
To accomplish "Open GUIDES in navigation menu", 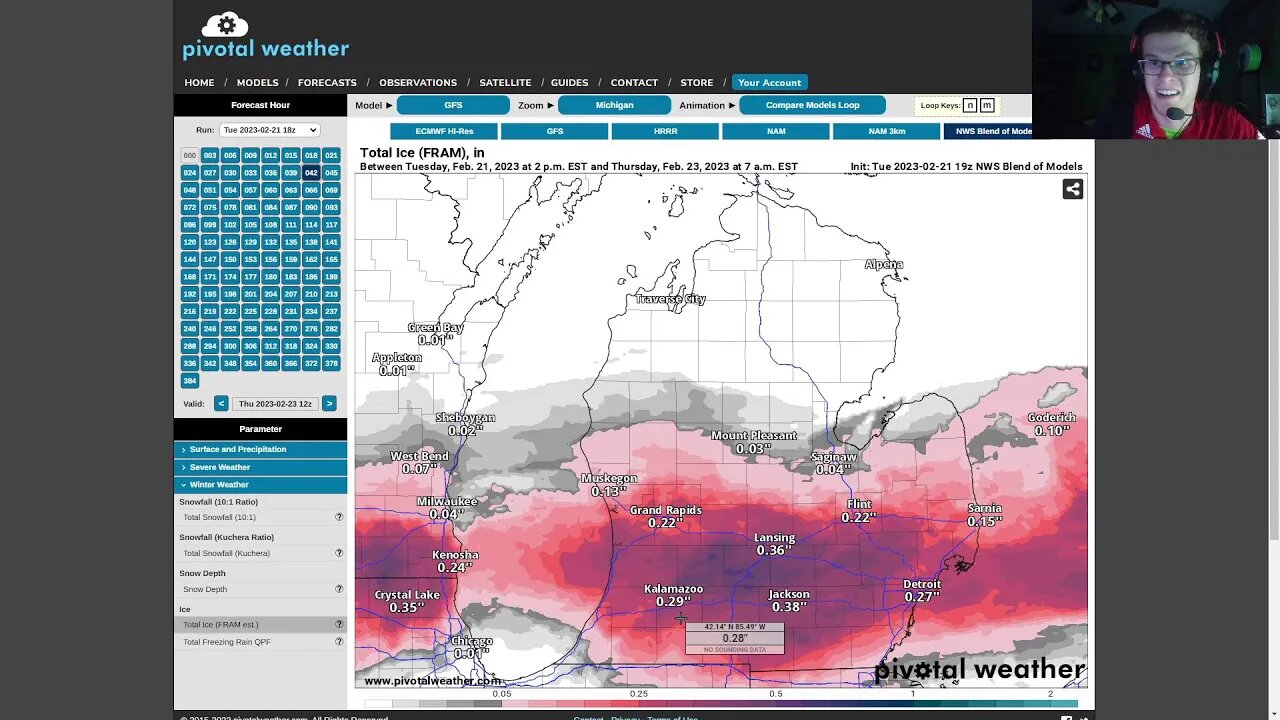I will click(570, 83).
